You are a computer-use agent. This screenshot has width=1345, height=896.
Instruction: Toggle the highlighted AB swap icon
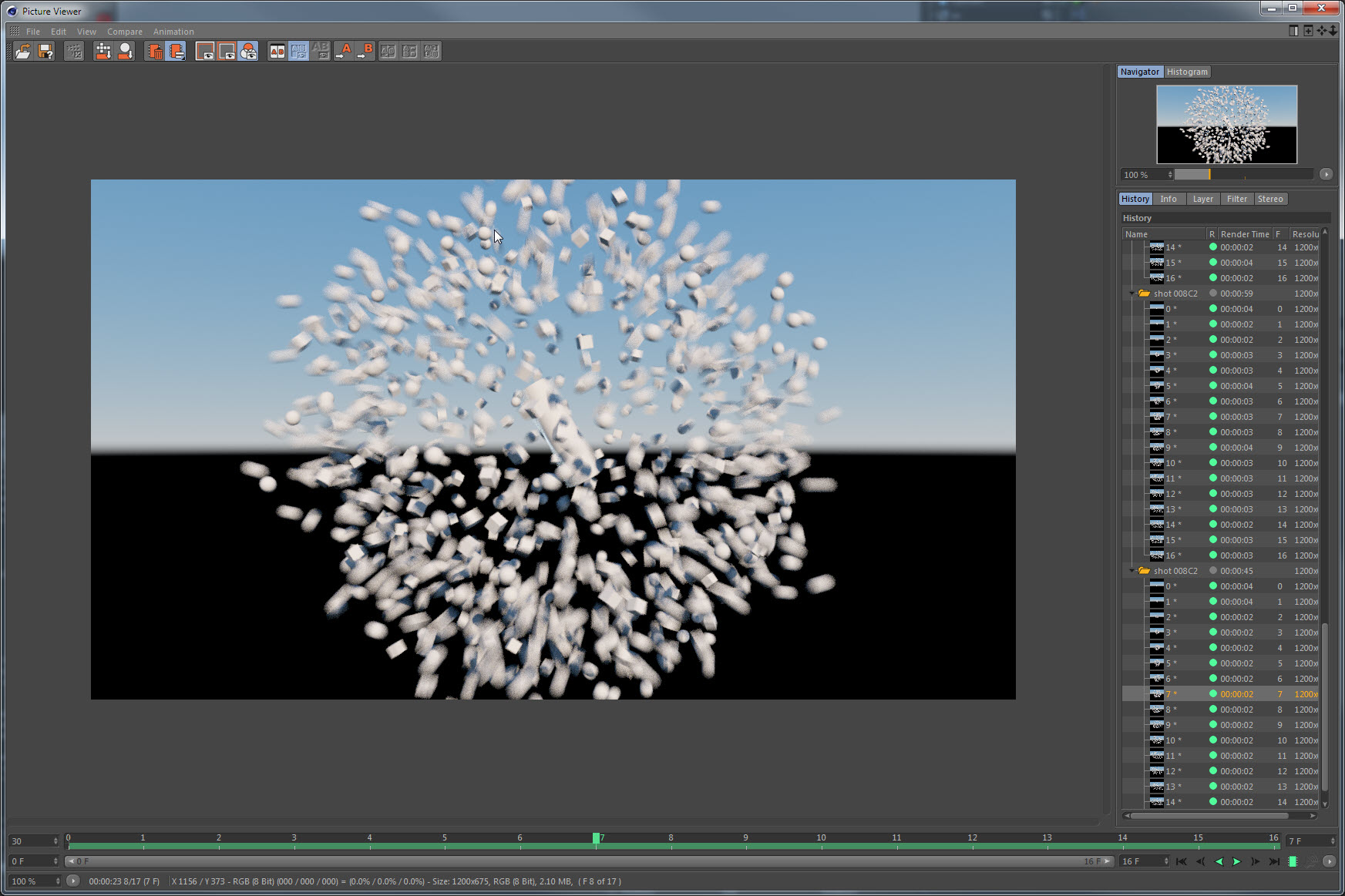pos(299,52)
